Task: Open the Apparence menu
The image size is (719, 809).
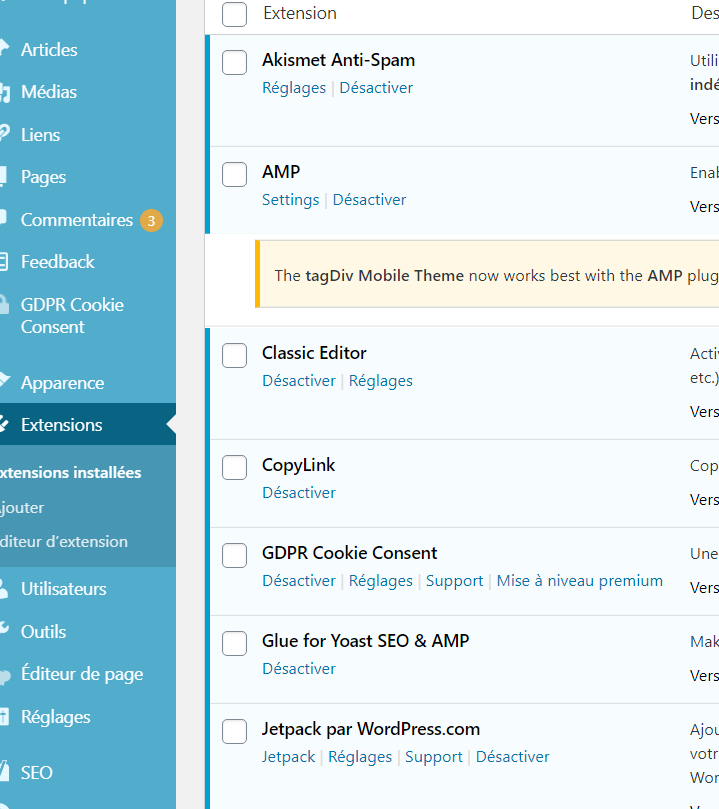Action: point(62,383)
